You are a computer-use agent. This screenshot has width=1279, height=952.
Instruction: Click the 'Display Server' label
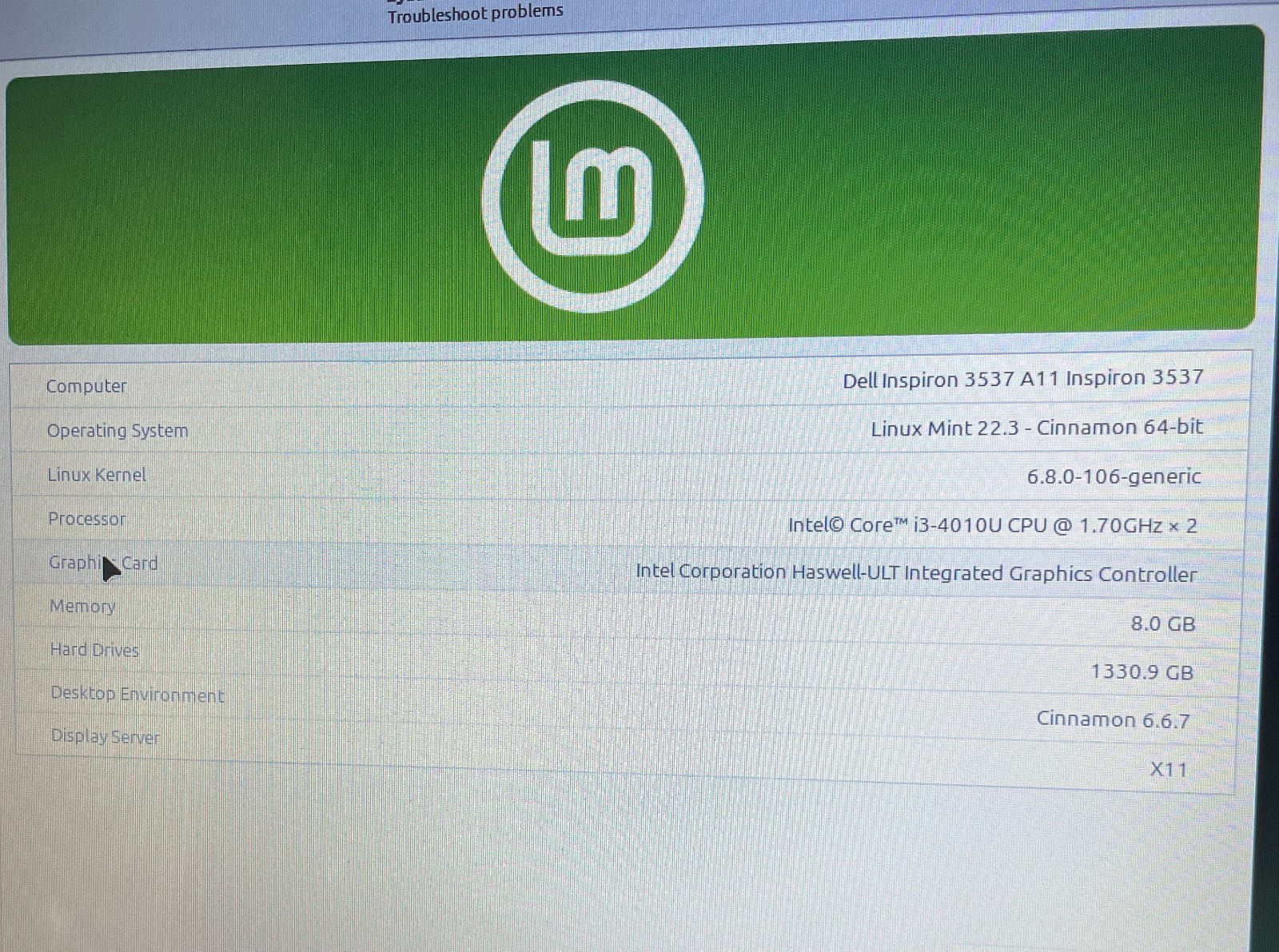click(x=105, y=736)
